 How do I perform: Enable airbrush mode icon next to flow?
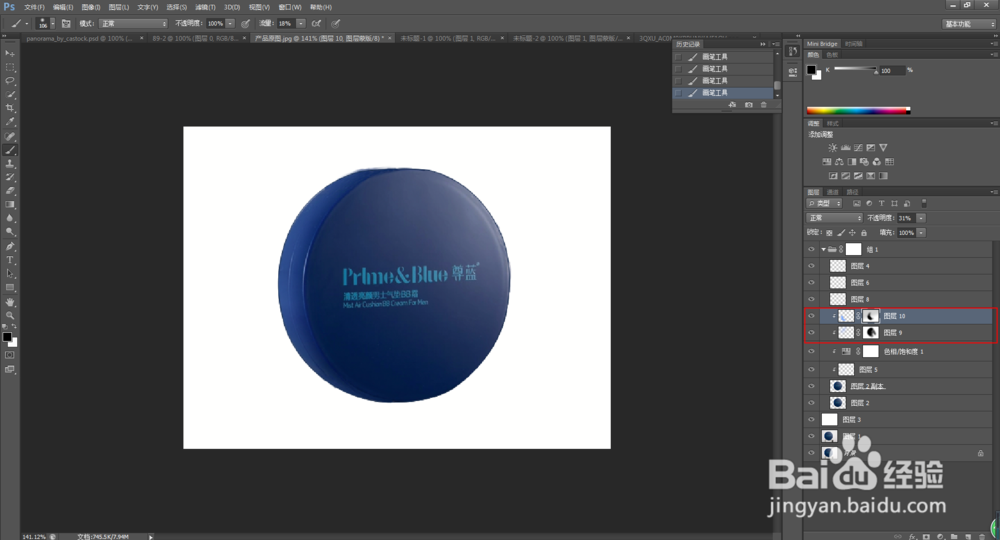point(316,24)
